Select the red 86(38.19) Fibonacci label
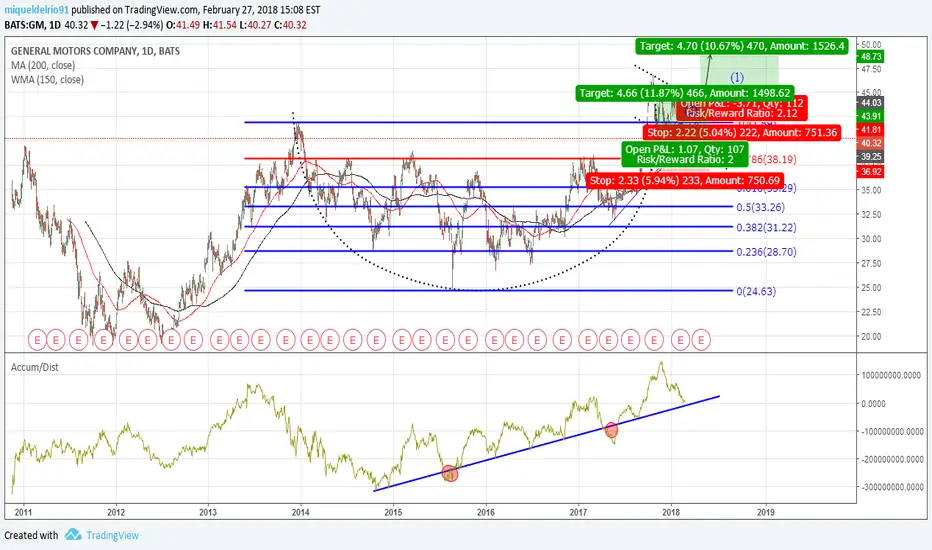This screenshot has width=932, height=550. click(773, 159)
